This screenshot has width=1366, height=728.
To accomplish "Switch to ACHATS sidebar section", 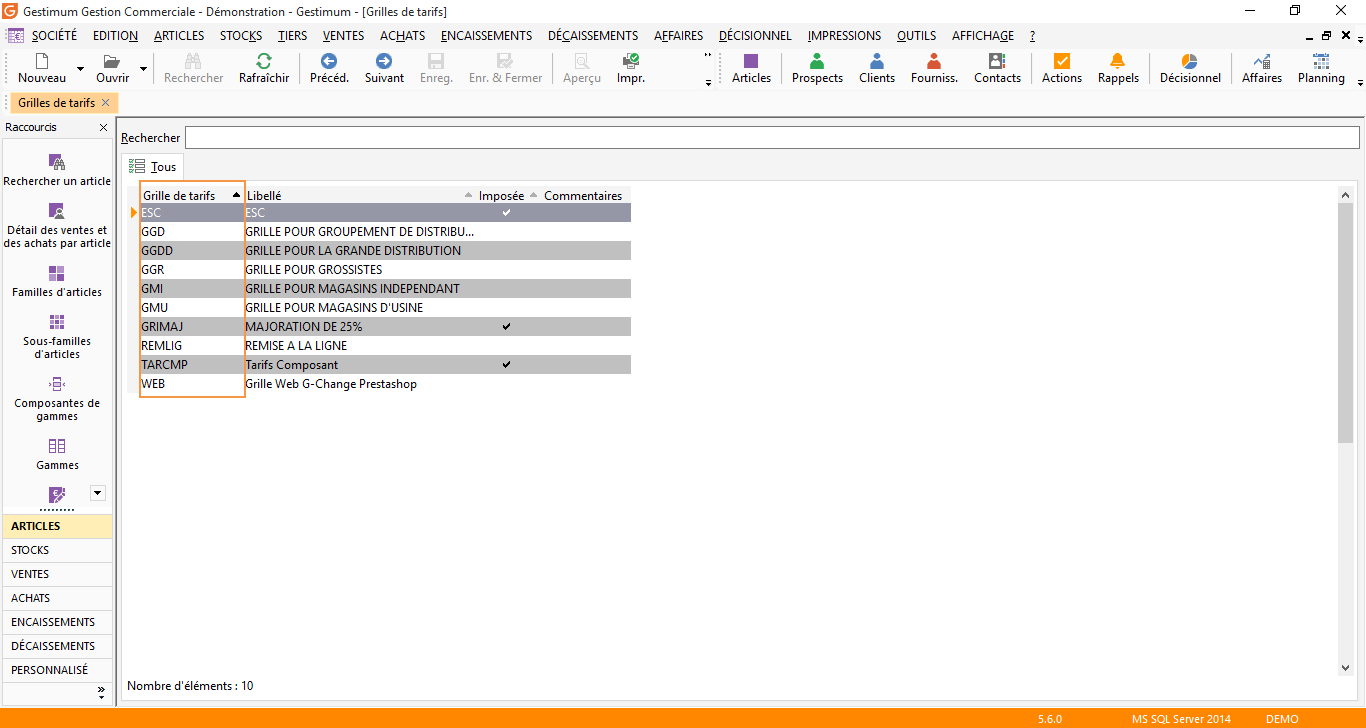I will (57, 598).
